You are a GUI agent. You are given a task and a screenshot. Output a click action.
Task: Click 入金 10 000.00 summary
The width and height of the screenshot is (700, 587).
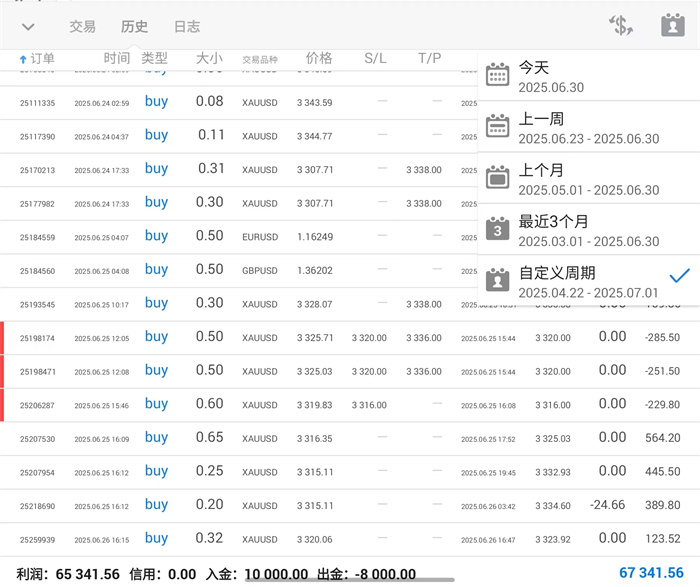pos(257,574)
